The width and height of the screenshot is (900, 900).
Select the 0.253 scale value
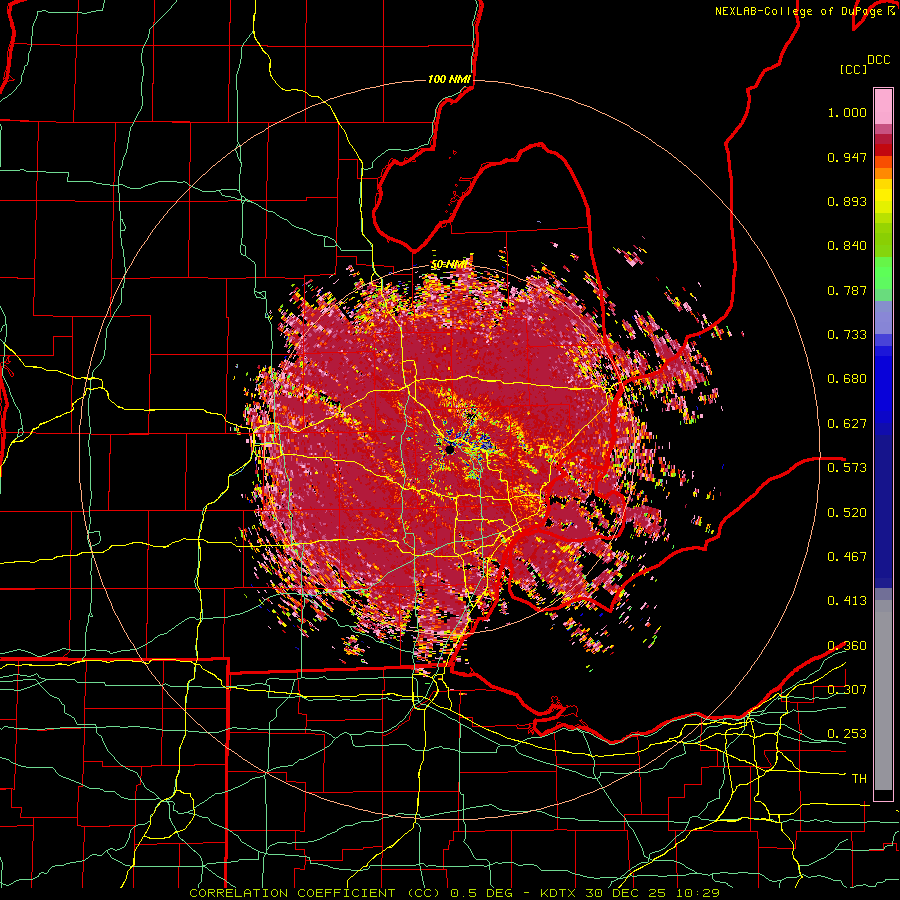(847, 734)
